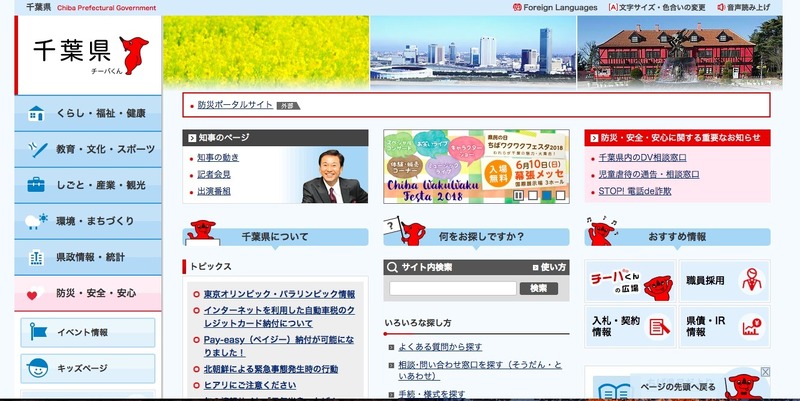Click the globe icon for Foreign Languages

(516, 7)
